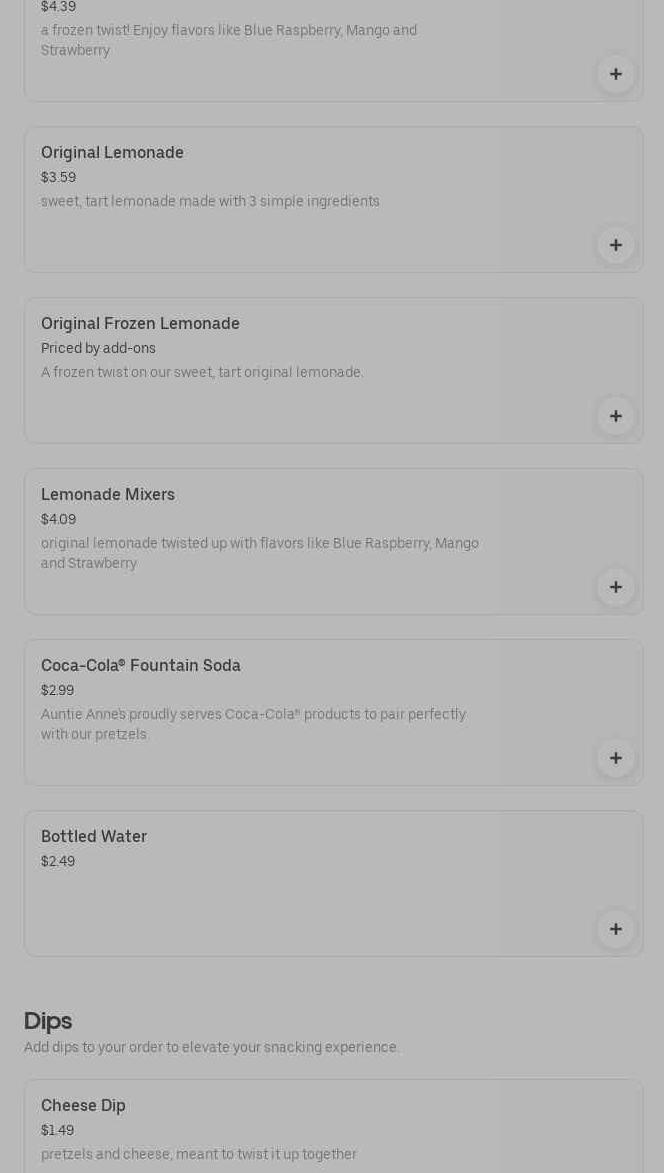Screen dimensions: 664x1173
Task: Choose the Coca-Cola Fountain Soda title
Action: pos(141,666)
